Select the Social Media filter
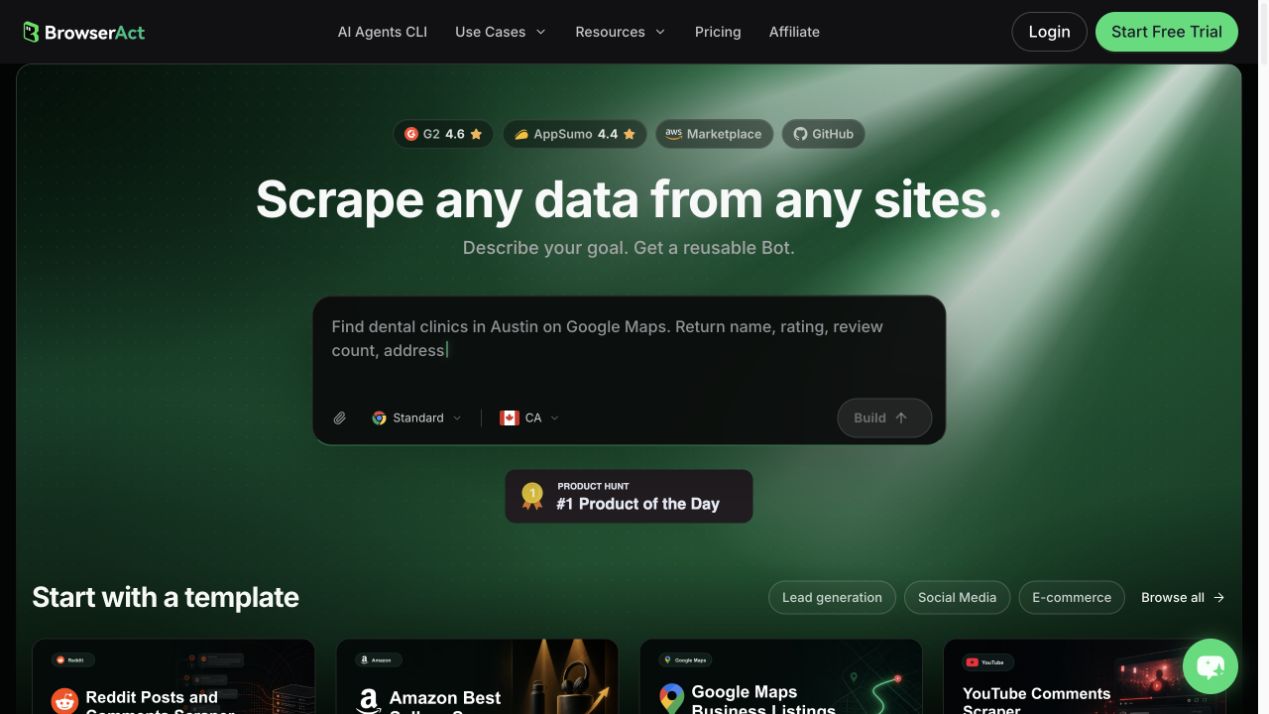Image resolution: width=1269 pixels, height=714 pixels. coord(957,597)
